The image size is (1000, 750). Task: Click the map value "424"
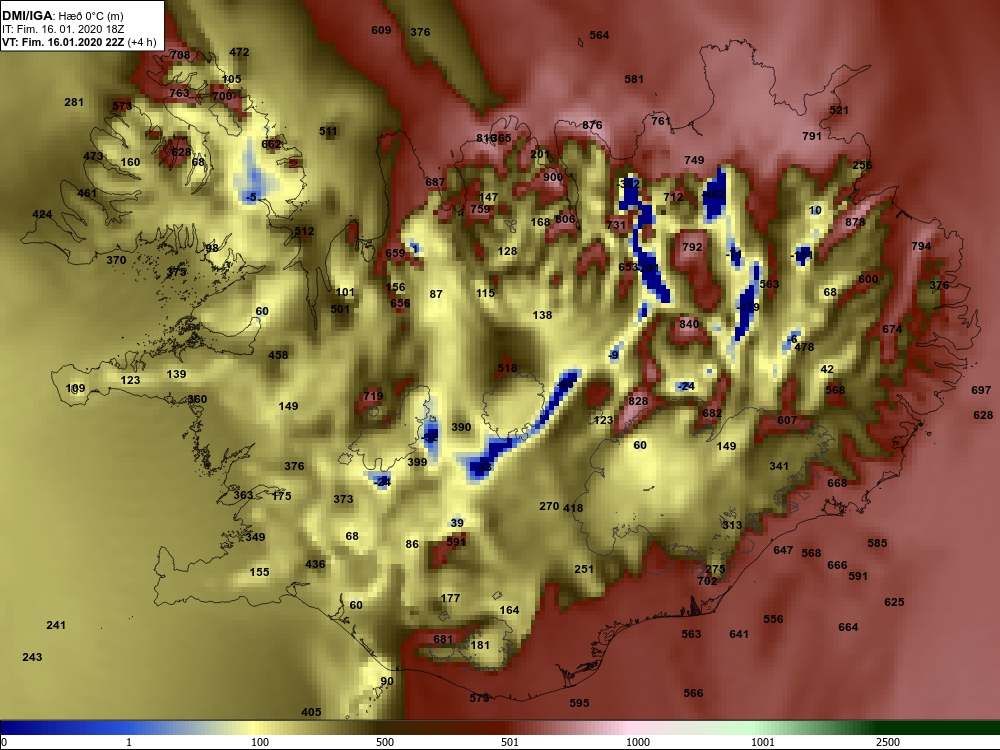click(x=42, y=214)
